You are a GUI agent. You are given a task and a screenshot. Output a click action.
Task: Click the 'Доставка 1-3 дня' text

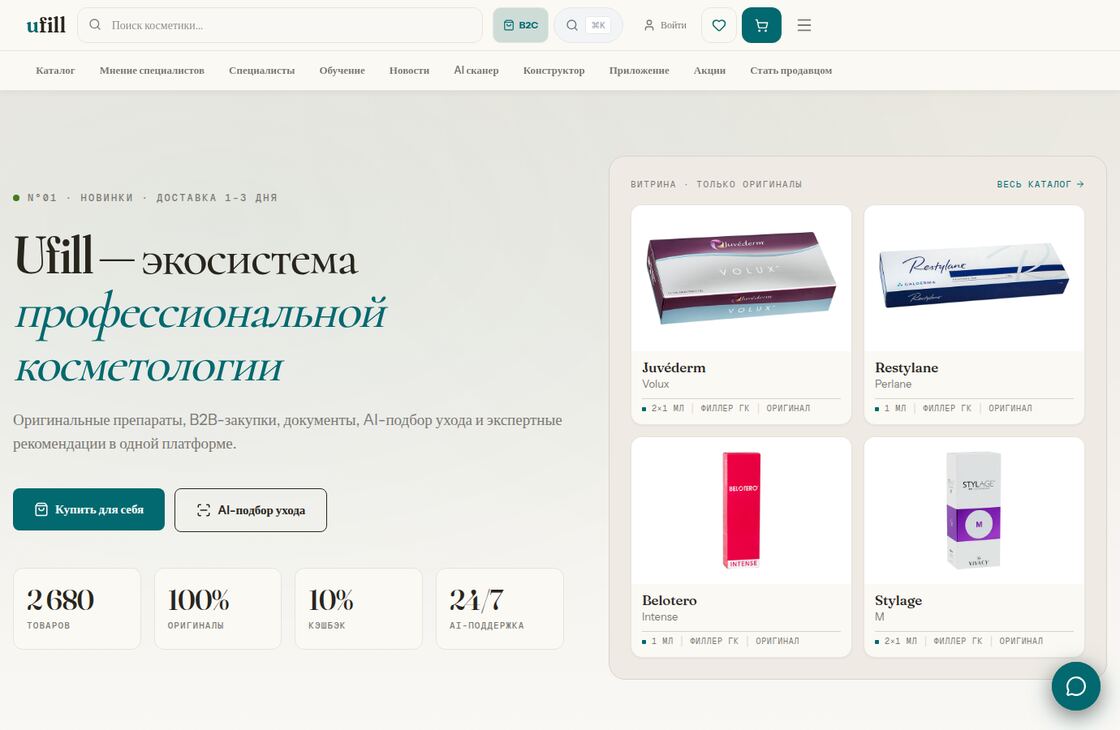click(216, 198)
